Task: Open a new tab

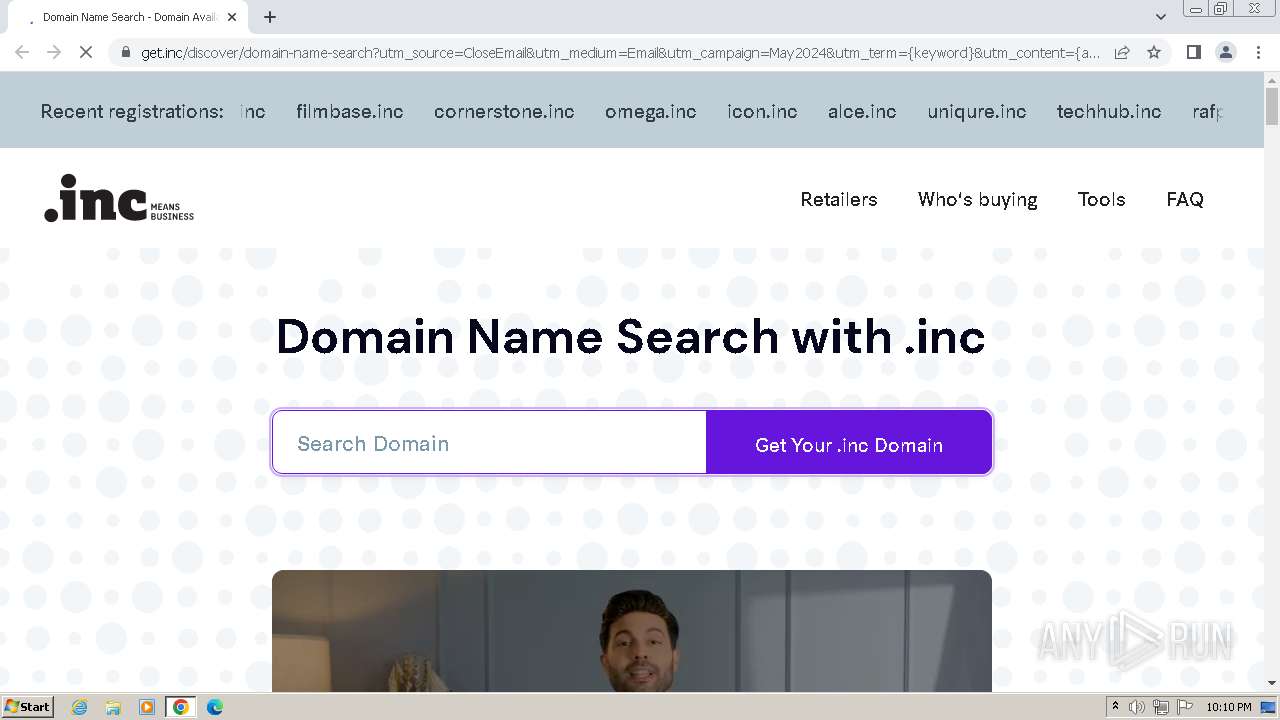Action: [270, 17]
